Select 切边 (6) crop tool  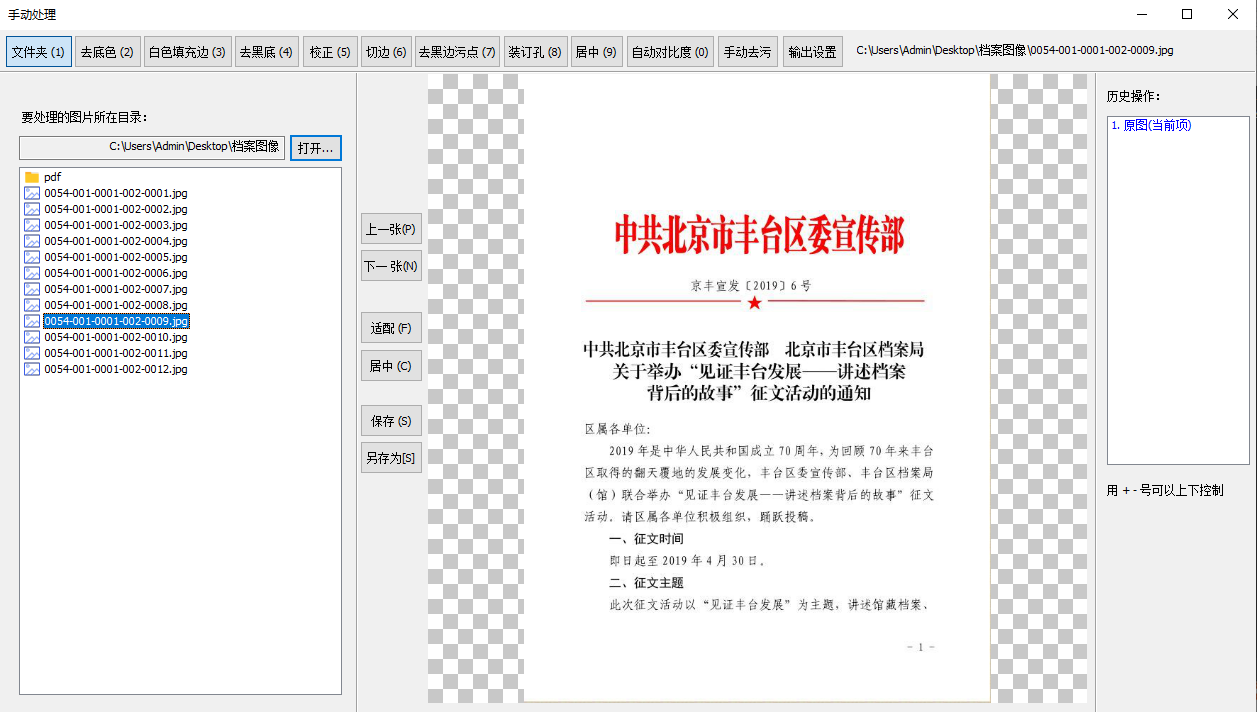[x=385, y=52]
